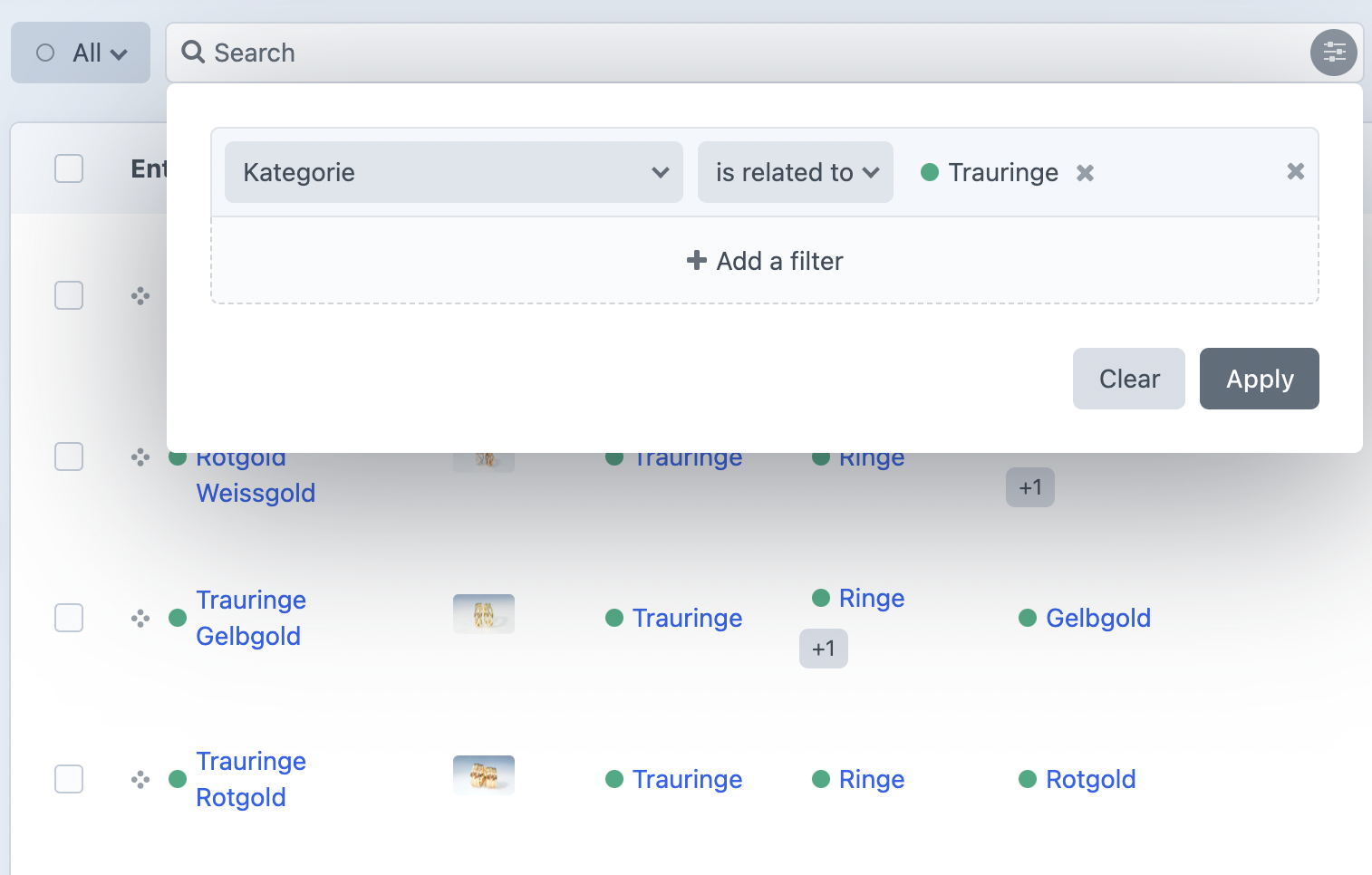Check the select-all checkbox in the header
Image resolution: width=1372 pixels, height=875 pixels.
(69, 168)
